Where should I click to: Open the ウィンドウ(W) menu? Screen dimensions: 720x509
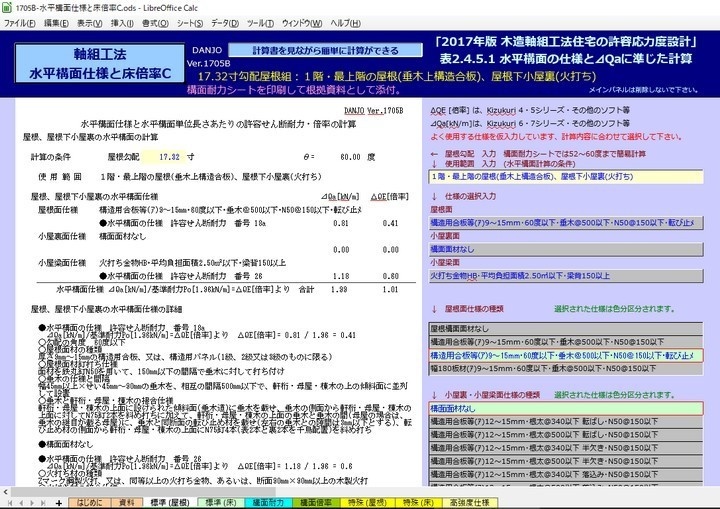[302, 23]
